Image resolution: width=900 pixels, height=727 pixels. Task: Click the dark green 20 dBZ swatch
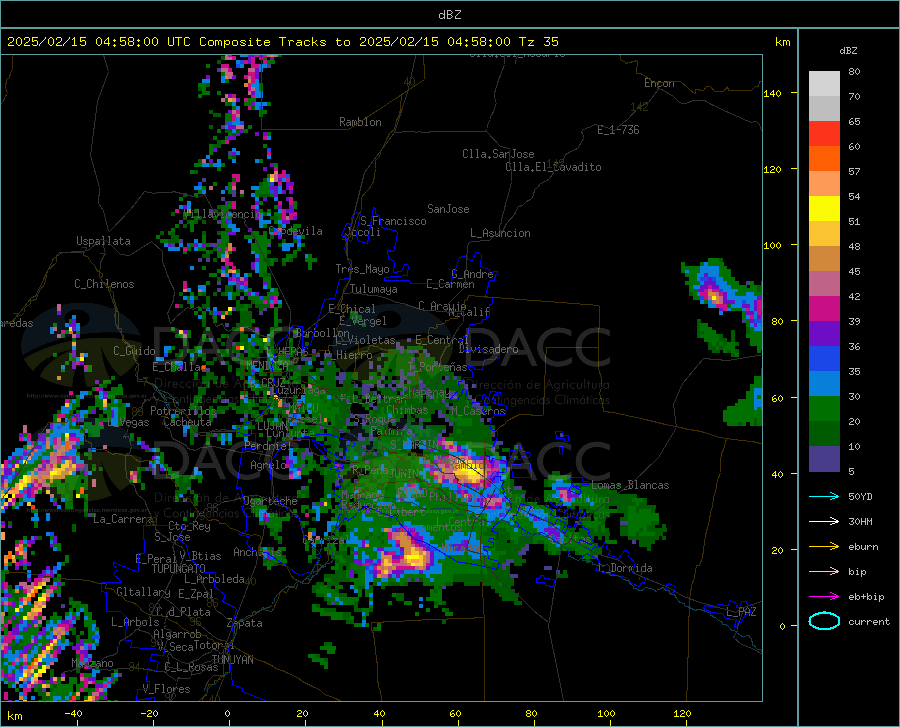coord(824,433)
